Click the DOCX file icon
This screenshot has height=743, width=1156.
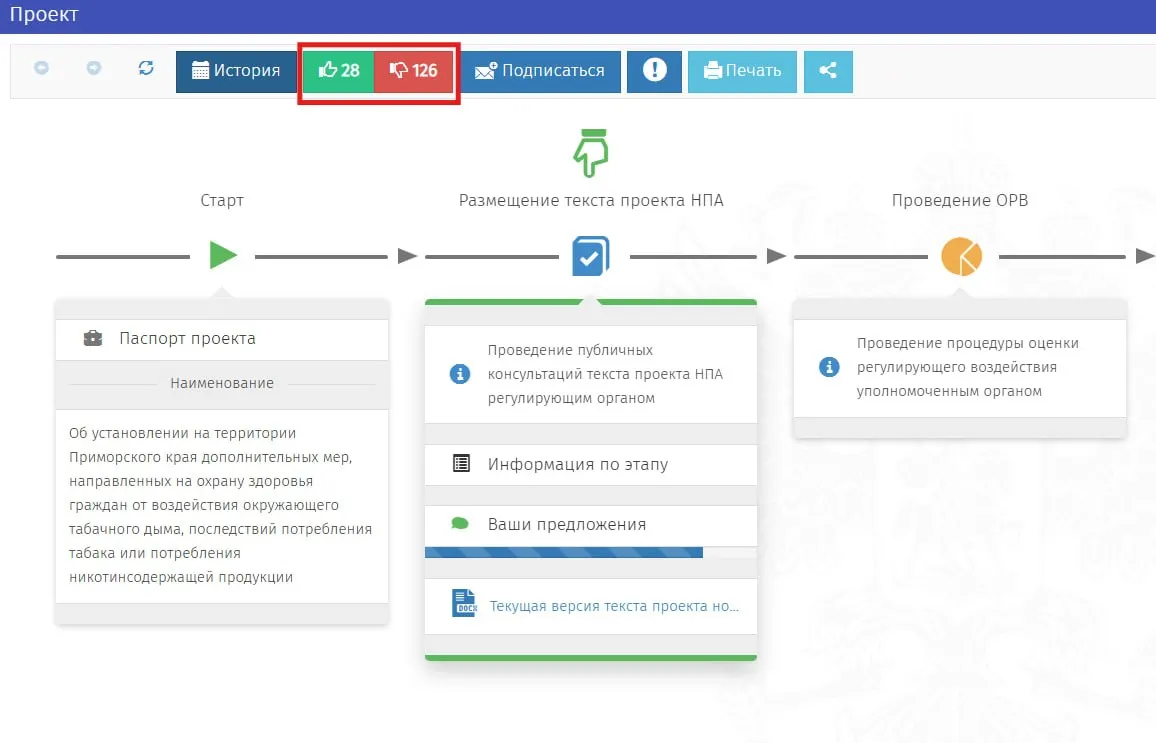click(464, 604)
